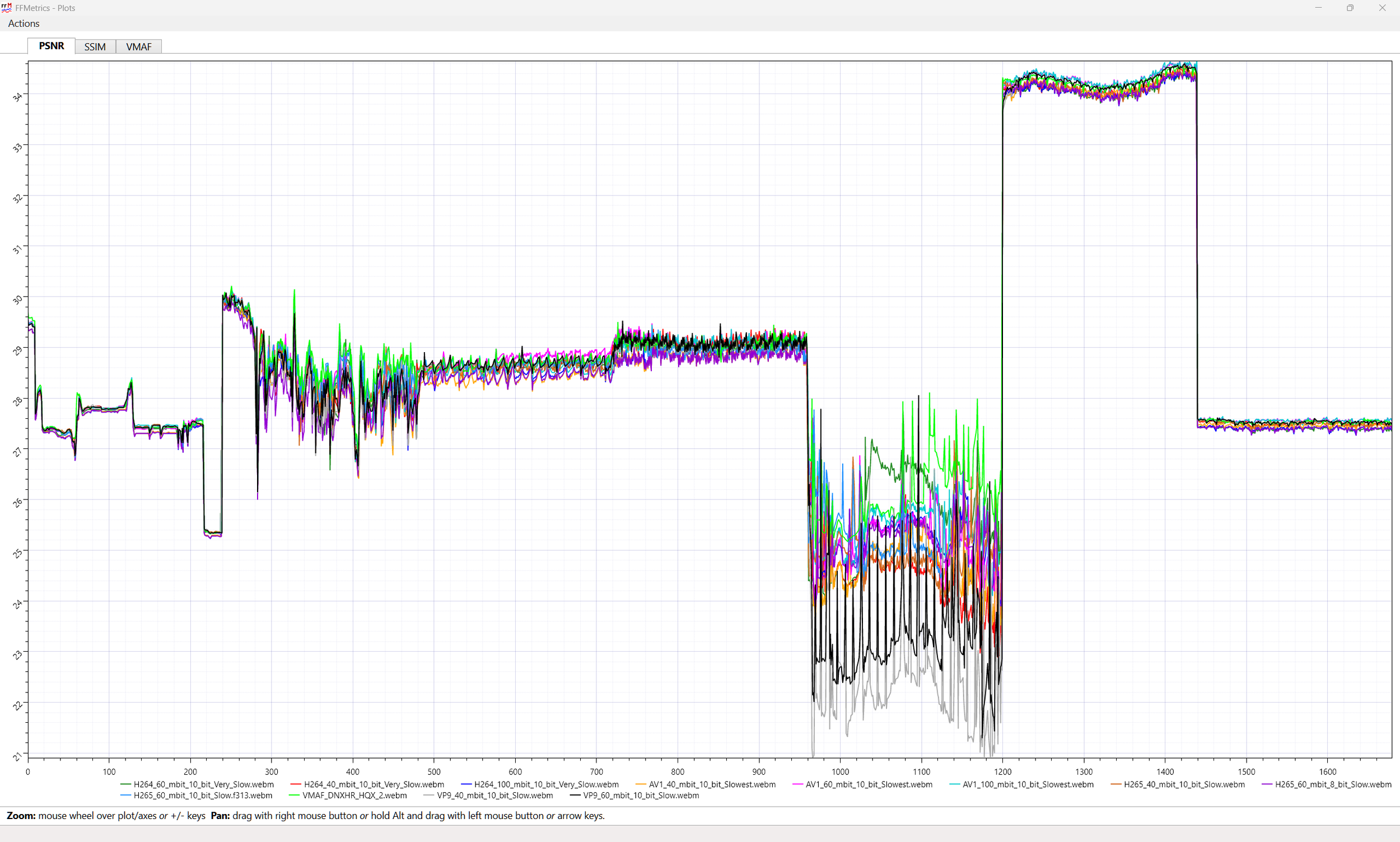
Task: Click H265_40_mbit_10_bit_Slow.webm legend entry
Action: (x=1184, y=784)
